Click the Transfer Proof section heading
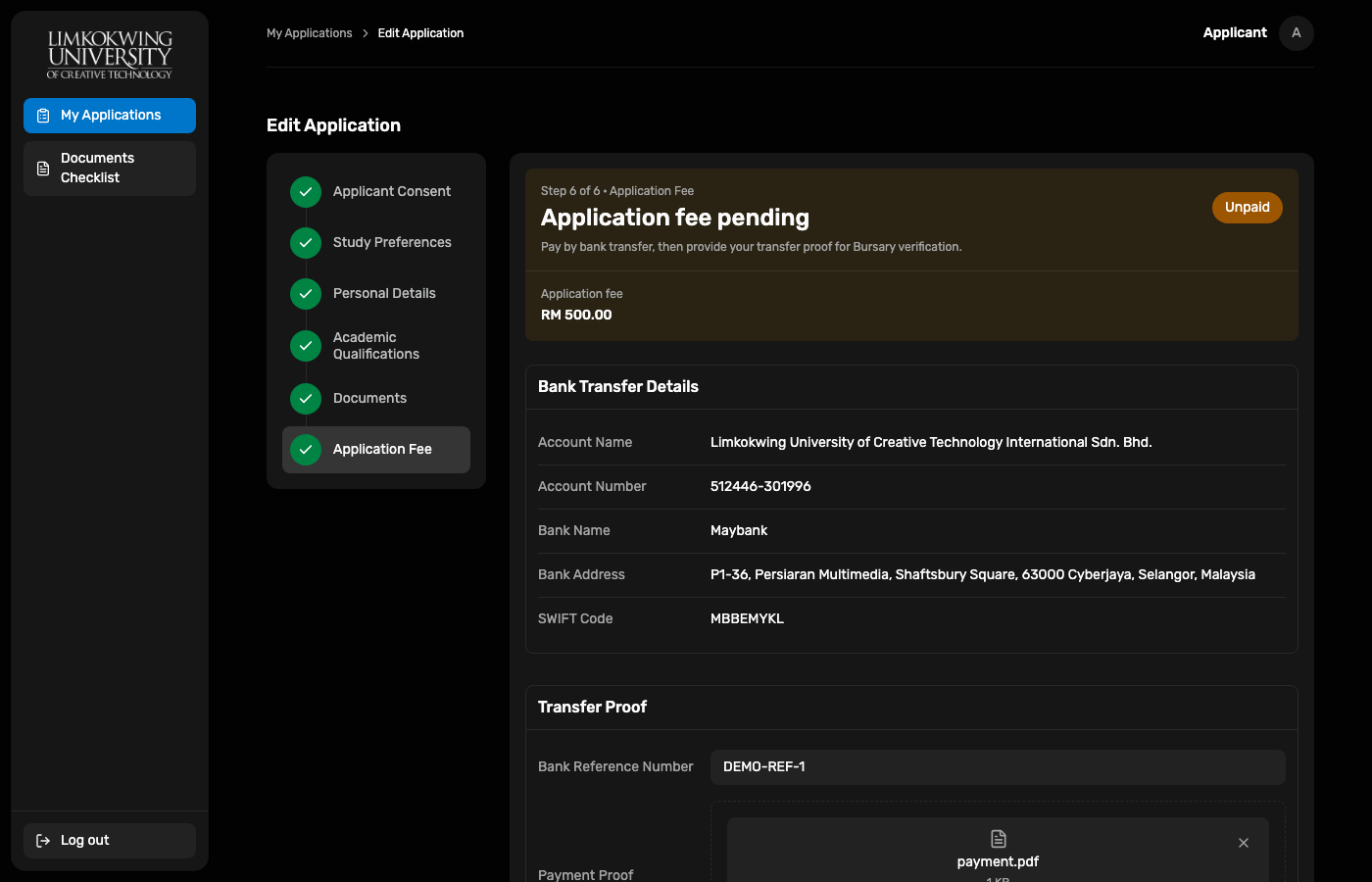 [593, 708]
